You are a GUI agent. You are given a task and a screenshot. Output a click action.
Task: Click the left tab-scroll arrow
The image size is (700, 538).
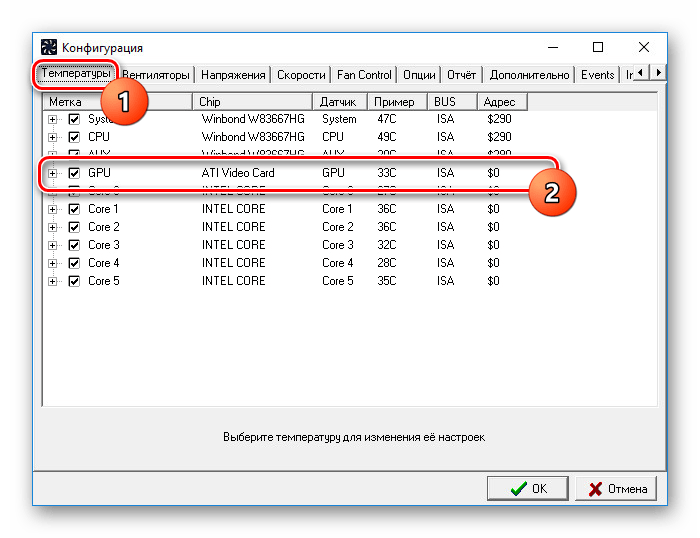click(x=641, y=72)
